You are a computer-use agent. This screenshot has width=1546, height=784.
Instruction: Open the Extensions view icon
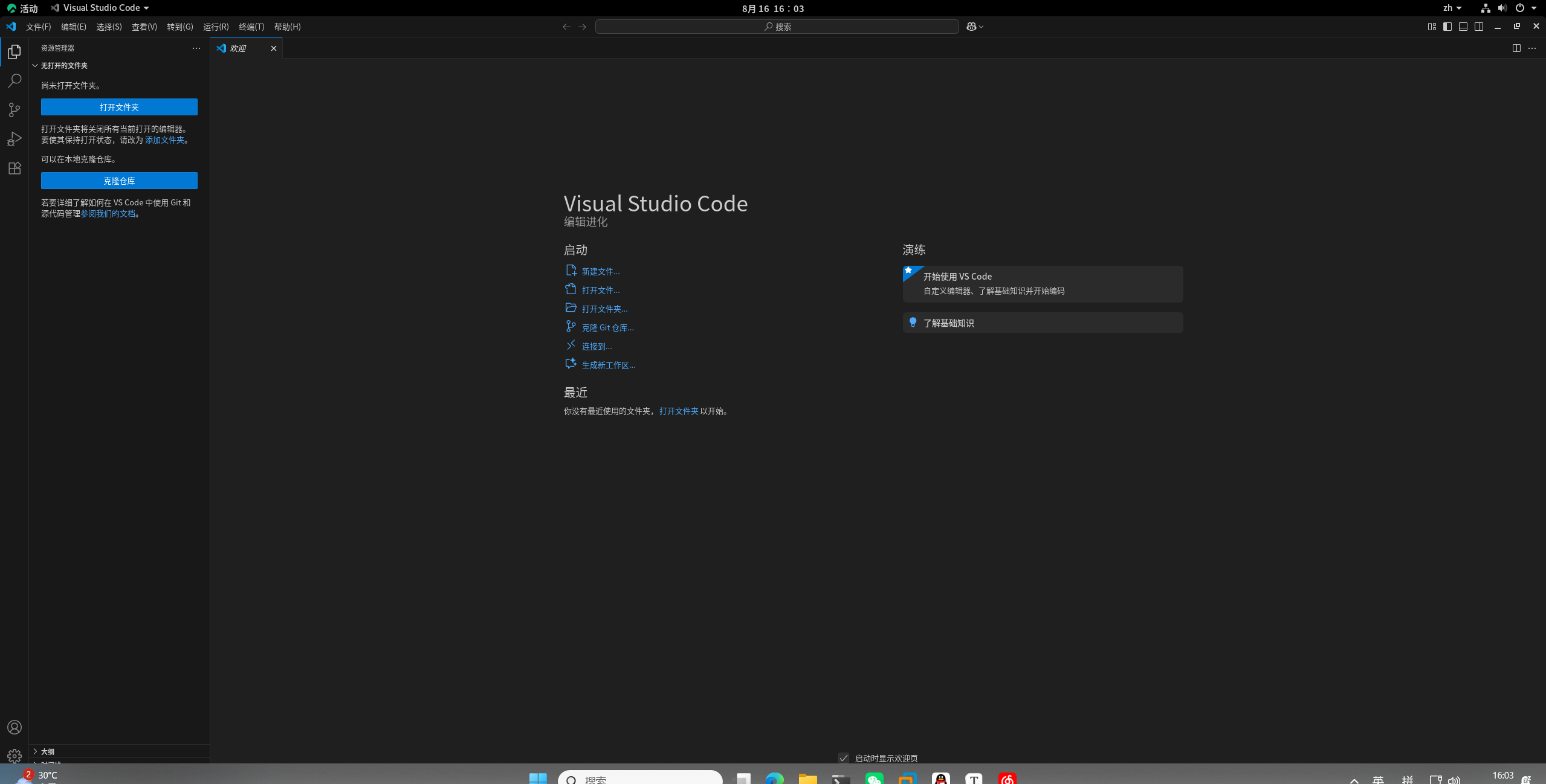(x=15, y=168)
